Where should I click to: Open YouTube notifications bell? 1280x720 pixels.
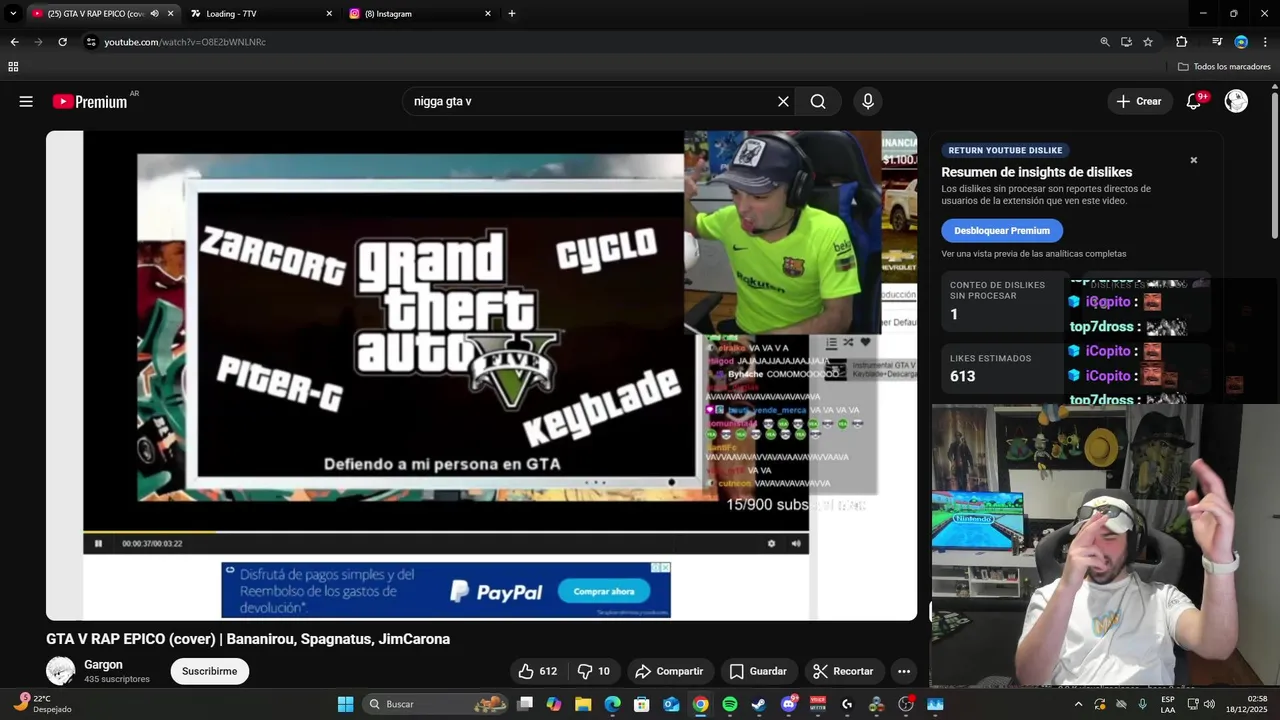pos(1193,101)
